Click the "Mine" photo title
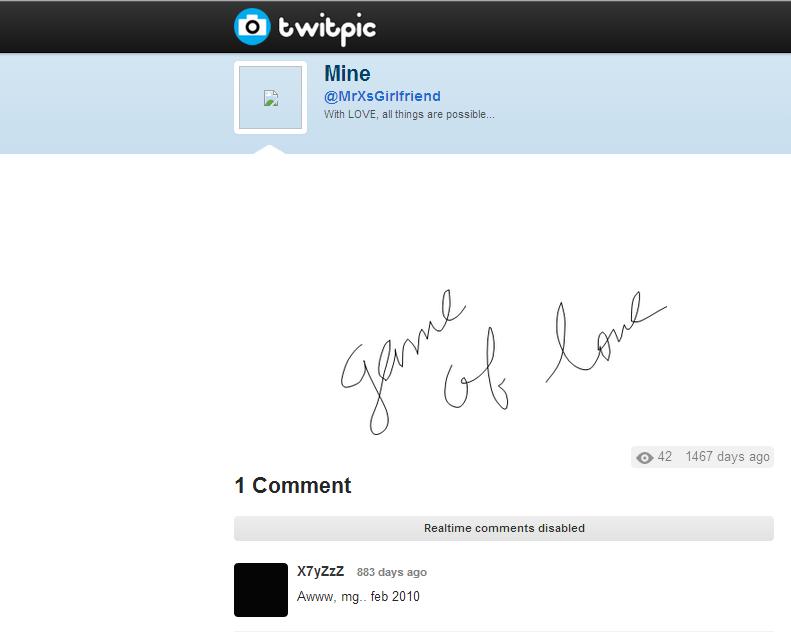791x633 pixels. click(347, 74)
